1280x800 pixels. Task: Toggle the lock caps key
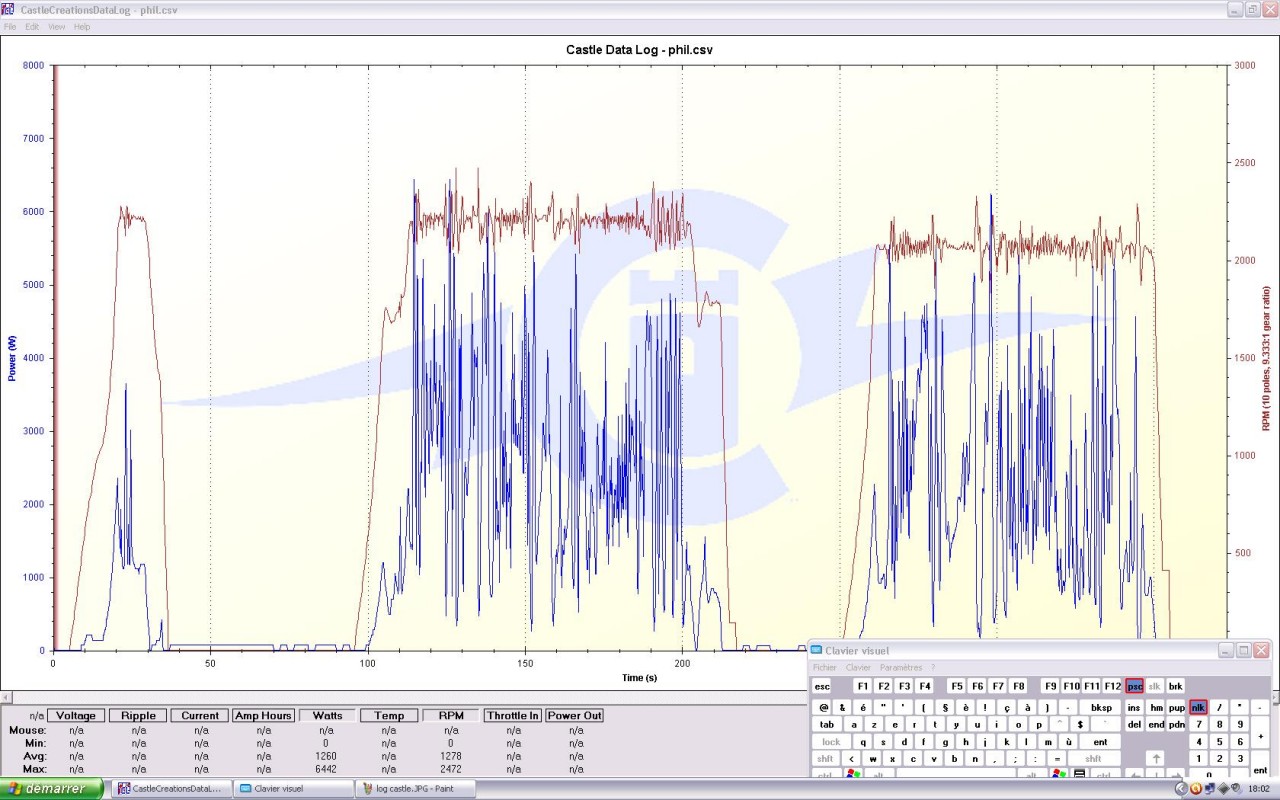[x=831, y=742]
